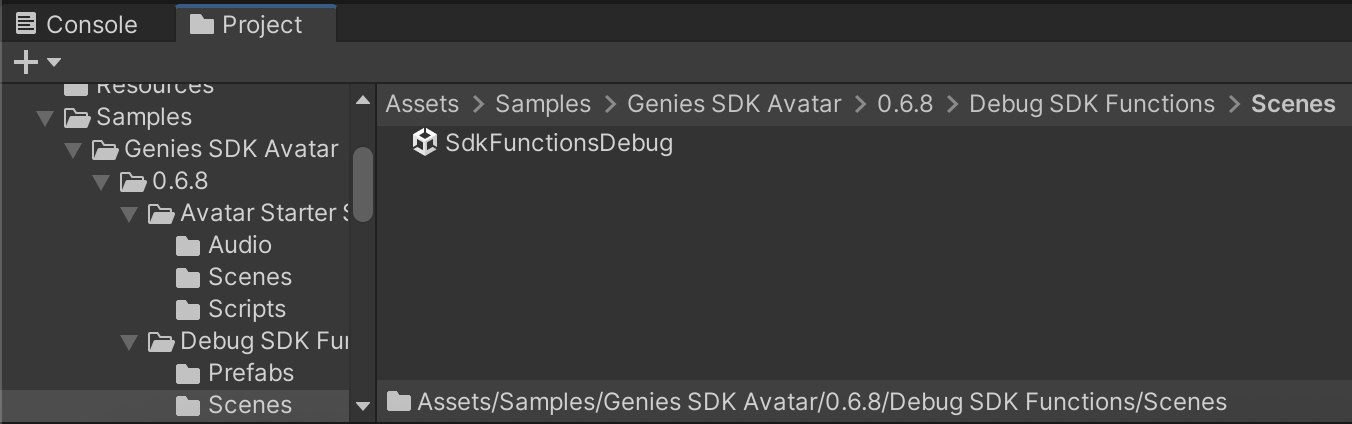Click the Samples folder icon in tree

(76, 117)
